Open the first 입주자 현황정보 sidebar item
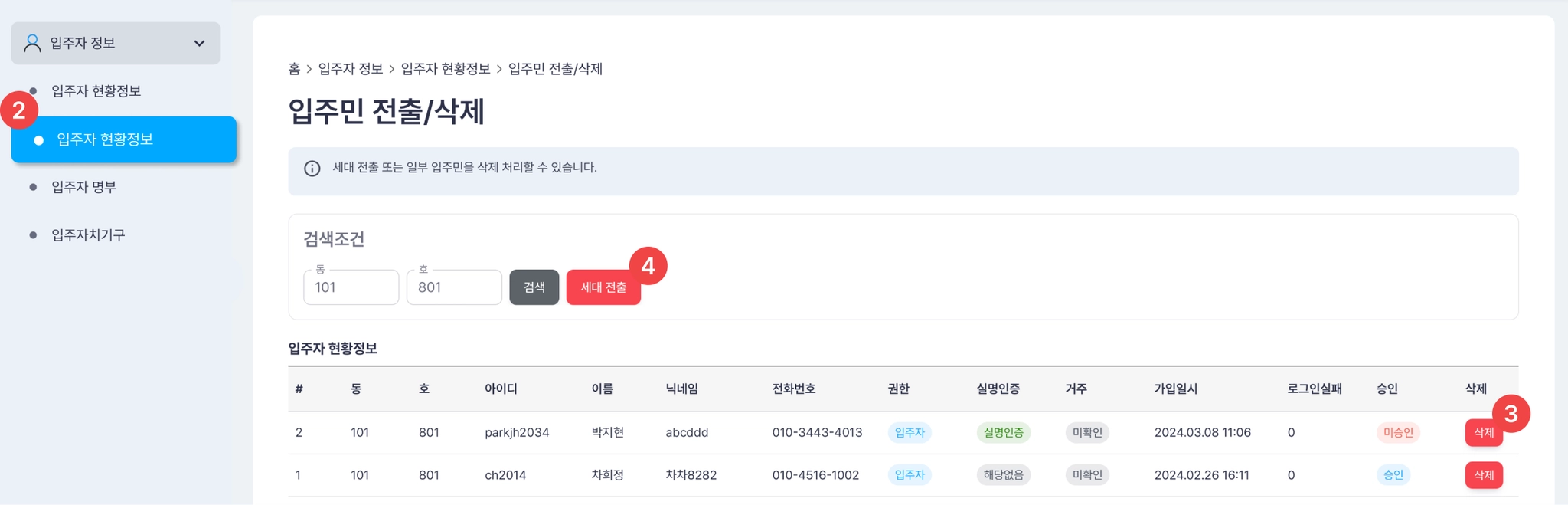This screenshot has height=505, width=1568. coord(96,91)
